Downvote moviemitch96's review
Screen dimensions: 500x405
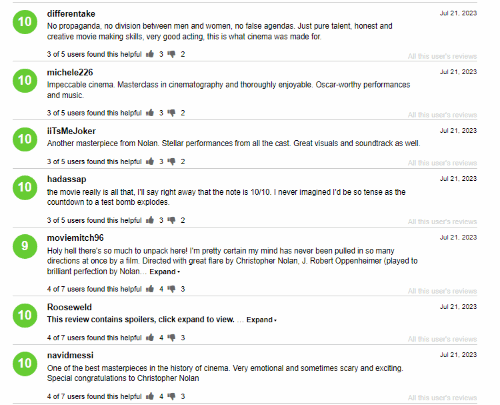click(171, 289)
